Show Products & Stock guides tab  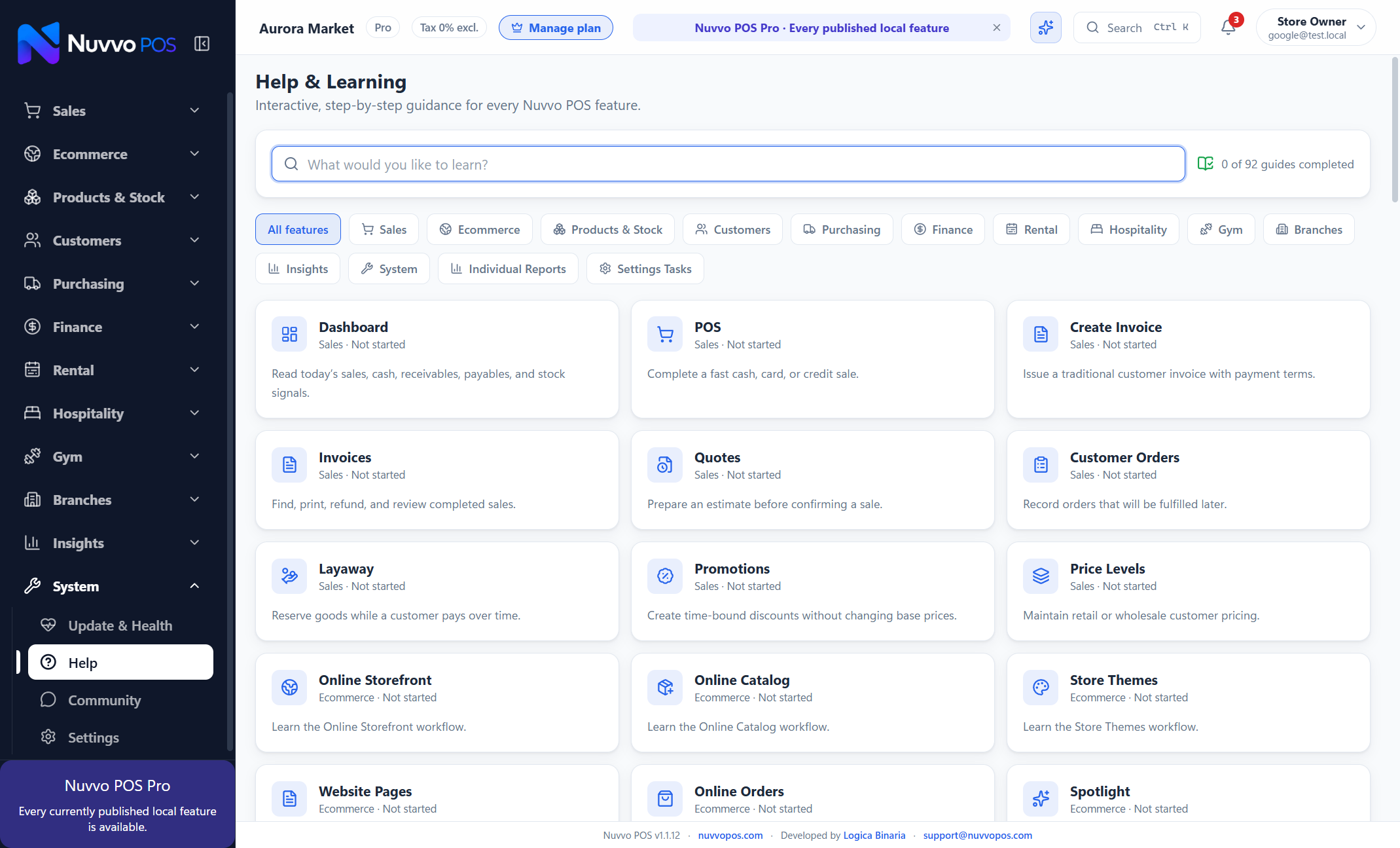(x=608, y=229)
